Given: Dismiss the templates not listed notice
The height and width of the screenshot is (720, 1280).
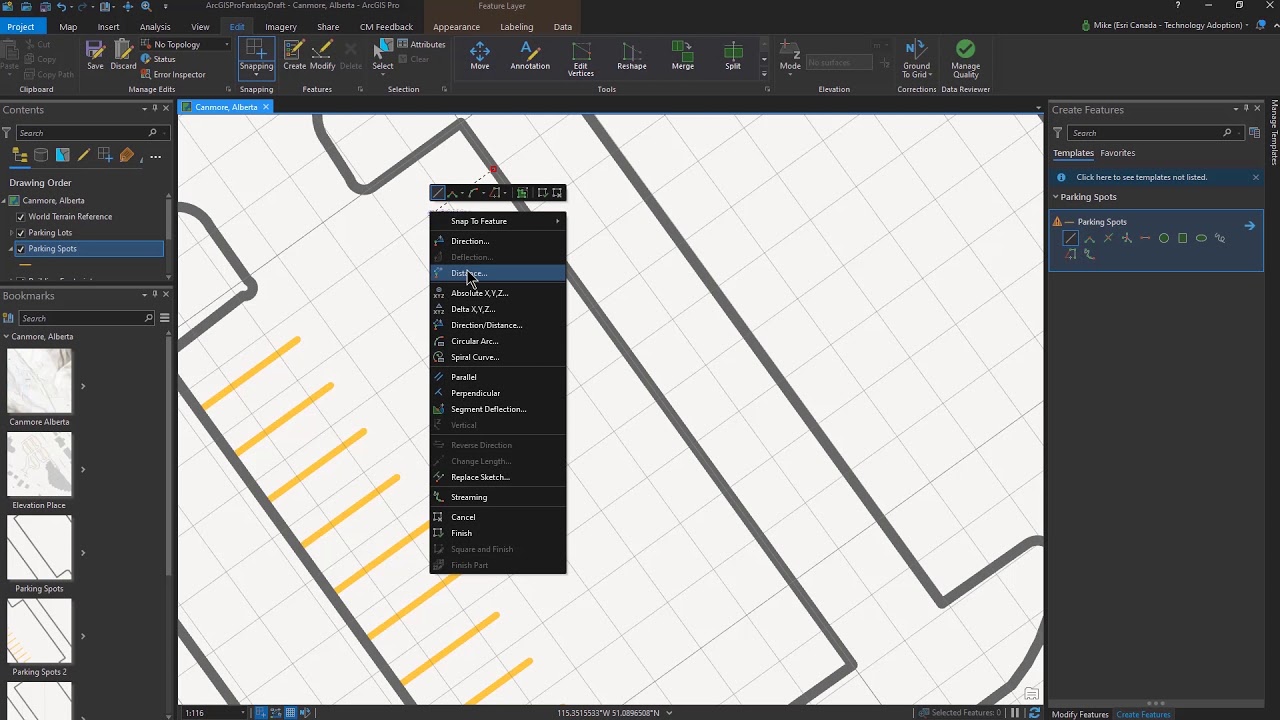Looking at the screenshot, I should (1256, 177).
